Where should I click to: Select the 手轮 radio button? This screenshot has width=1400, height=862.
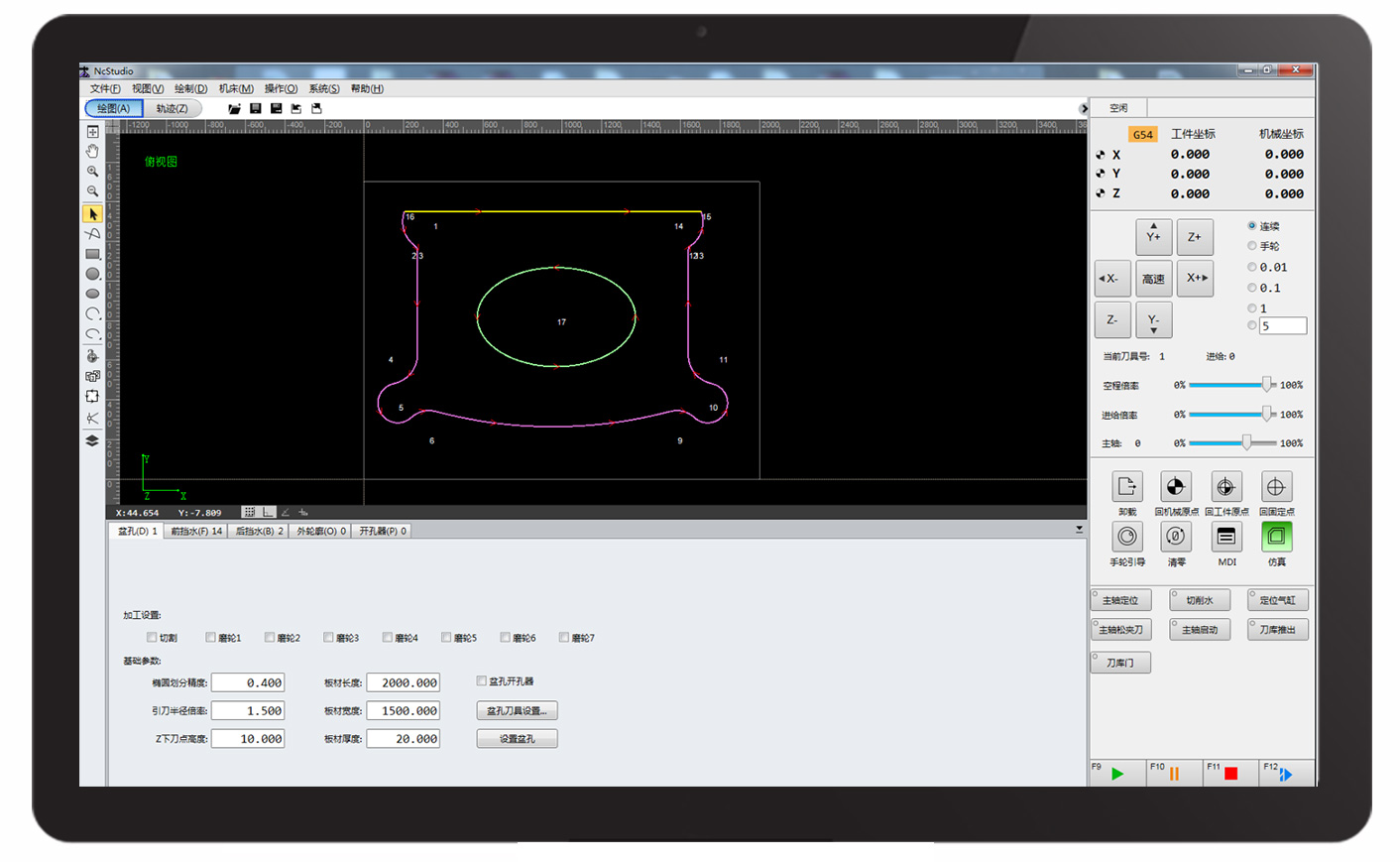tap(1252, 246)
